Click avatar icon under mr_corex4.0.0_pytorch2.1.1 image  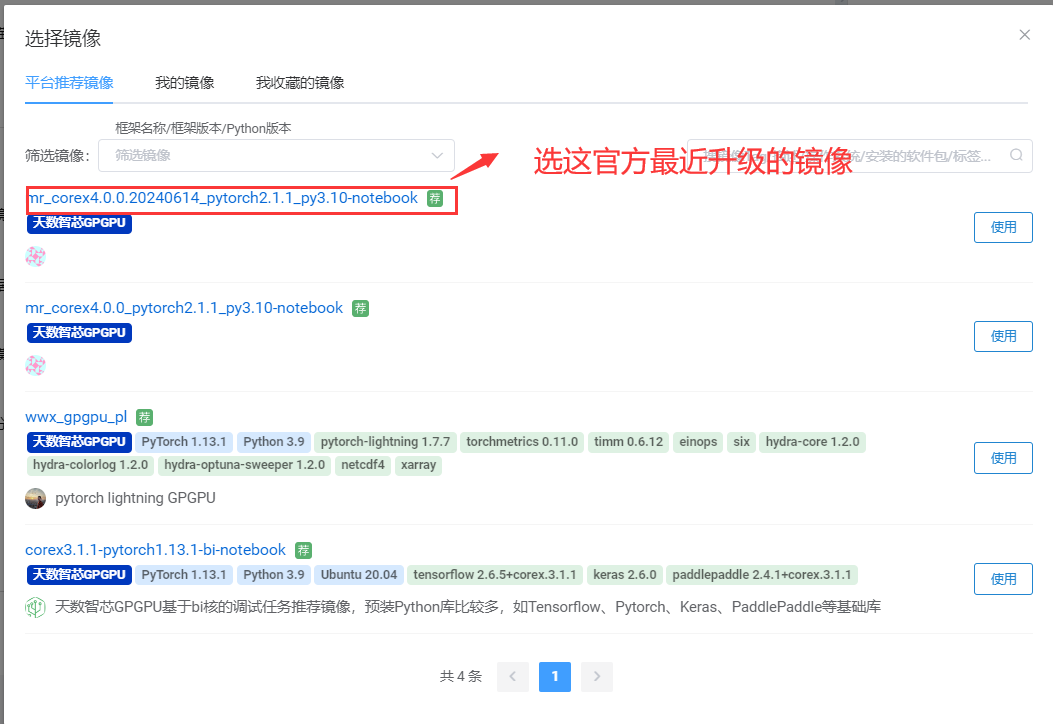(x=36, y=365)
